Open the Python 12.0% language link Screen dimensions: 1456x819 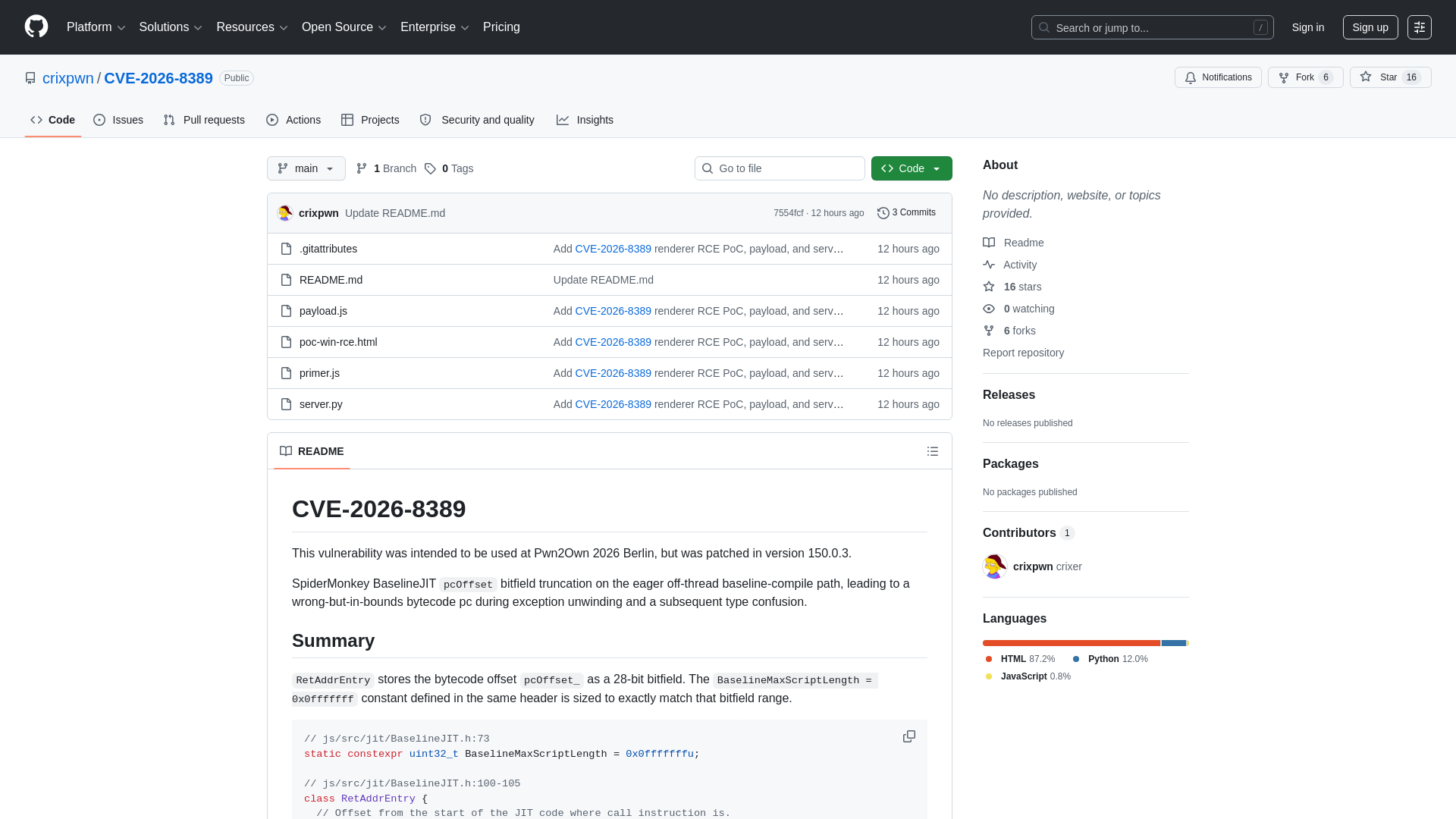coord(1110,659)
